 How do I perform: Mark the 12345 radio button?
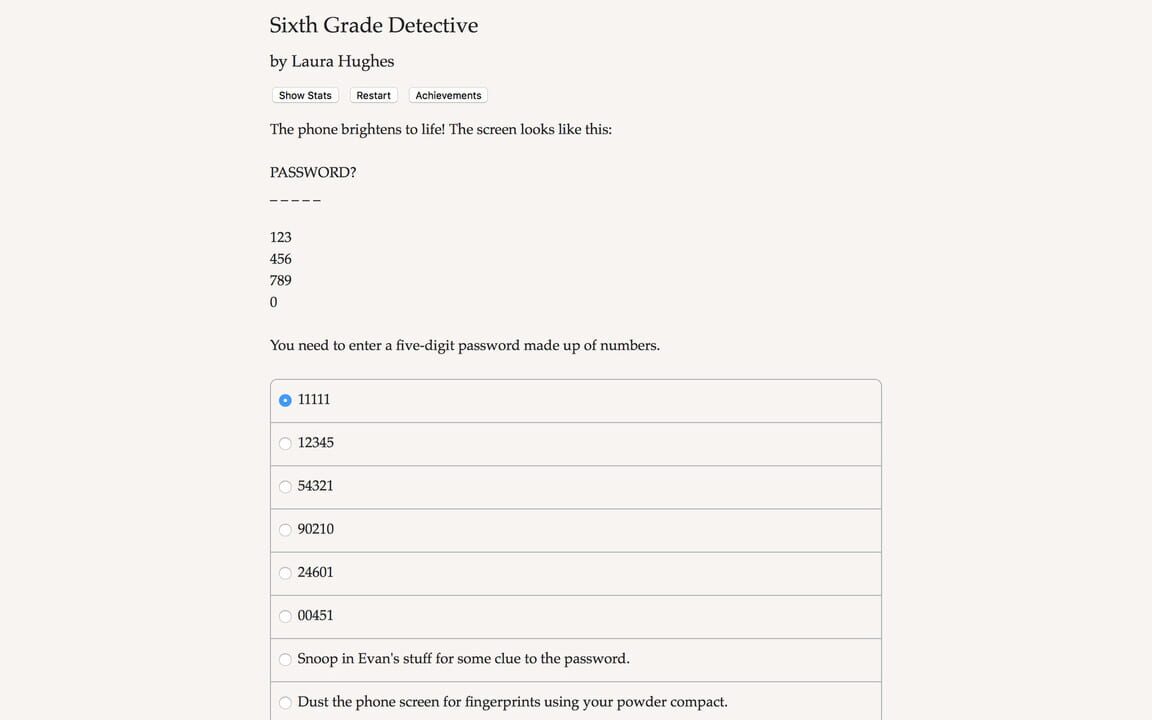coord(285,443)
